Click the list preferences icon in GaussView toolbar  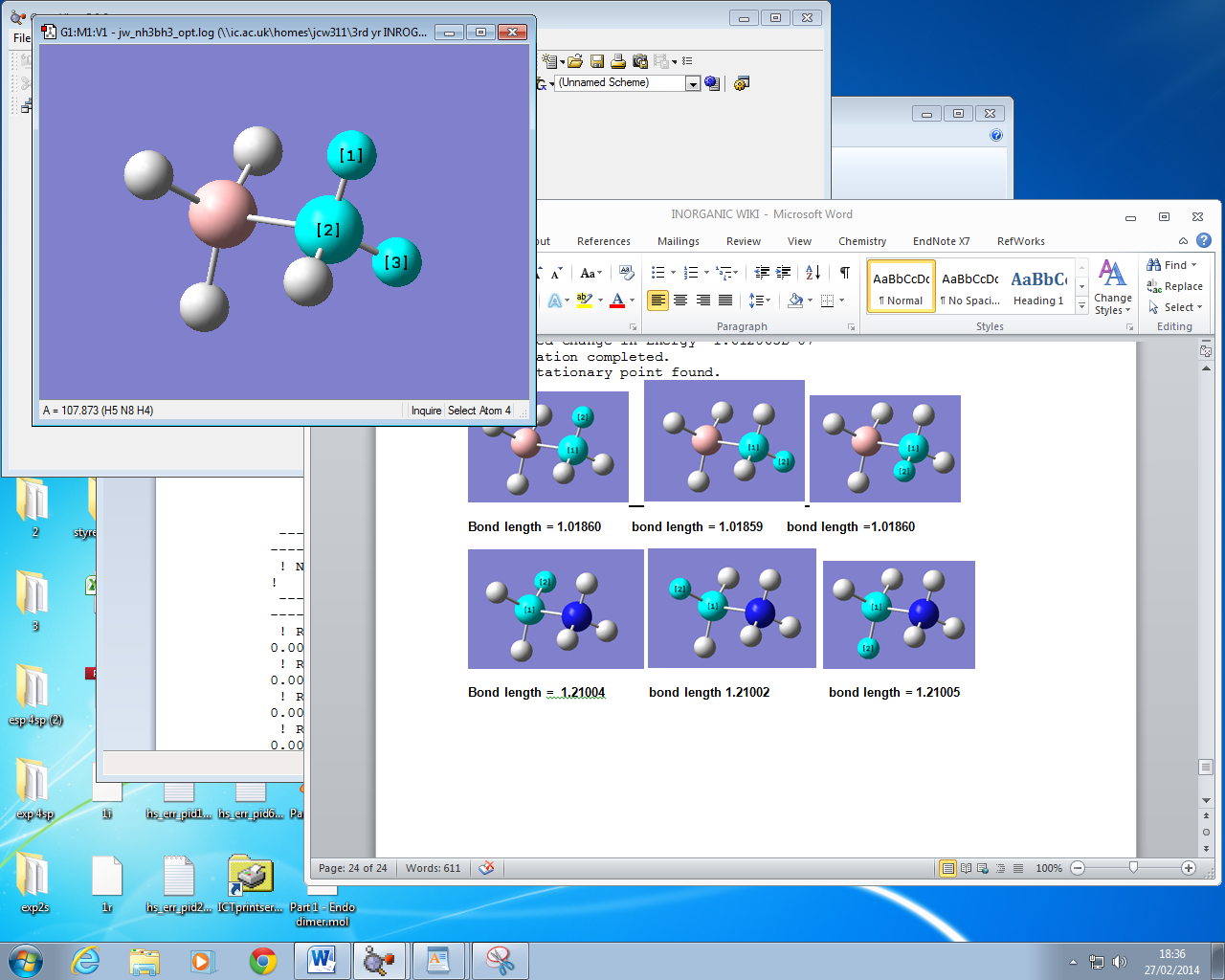pos(687,61)
